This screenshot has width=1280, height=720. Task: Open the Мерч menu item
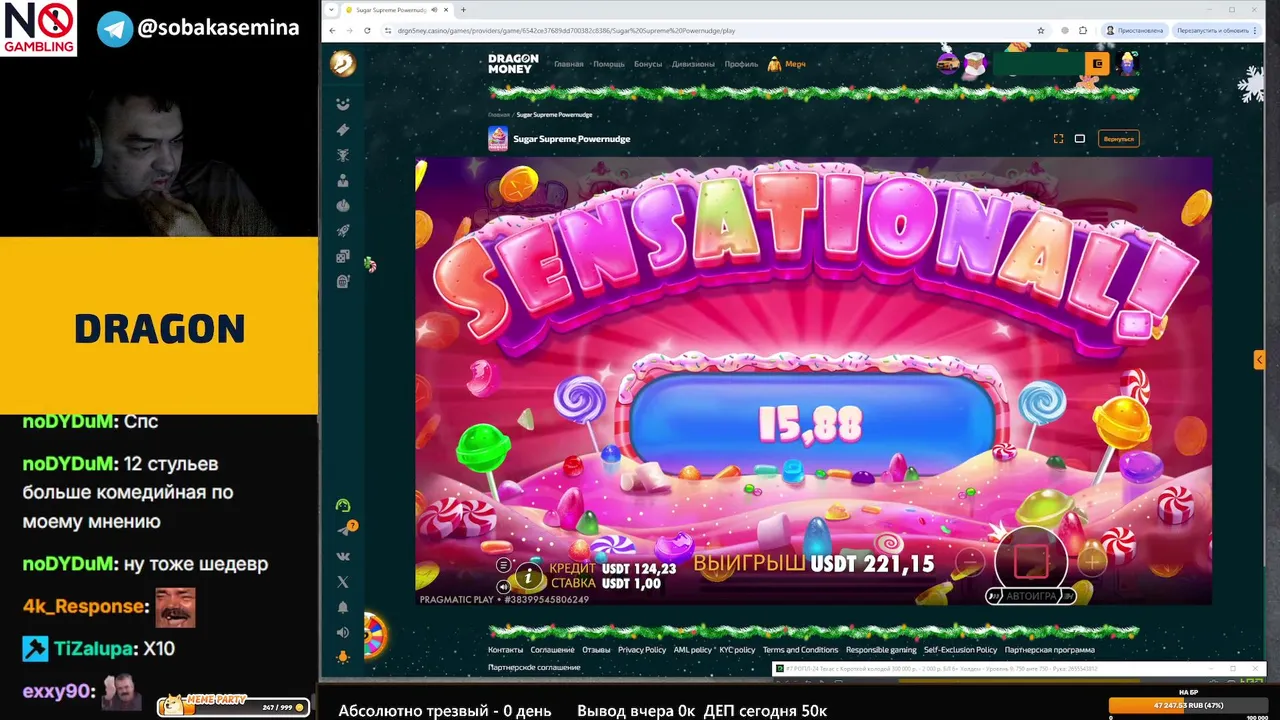coord(787,64)
